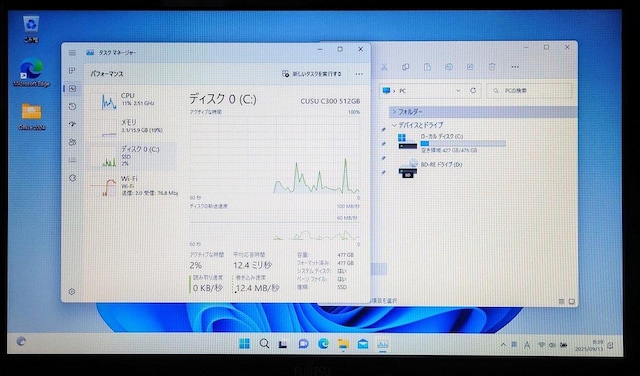Open Startup apps page in Task Manager
Viewport: 640px width, 376px height.
(x=72, y=124)
